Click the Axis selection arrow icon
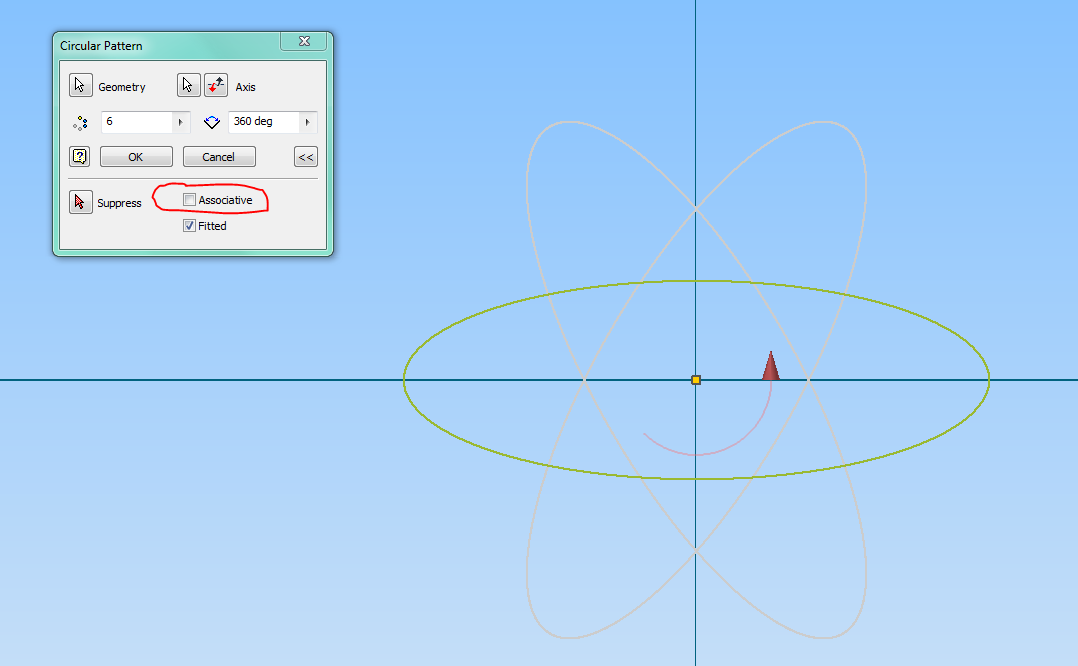Screen dimensions: 1078x666 (188, 84)
